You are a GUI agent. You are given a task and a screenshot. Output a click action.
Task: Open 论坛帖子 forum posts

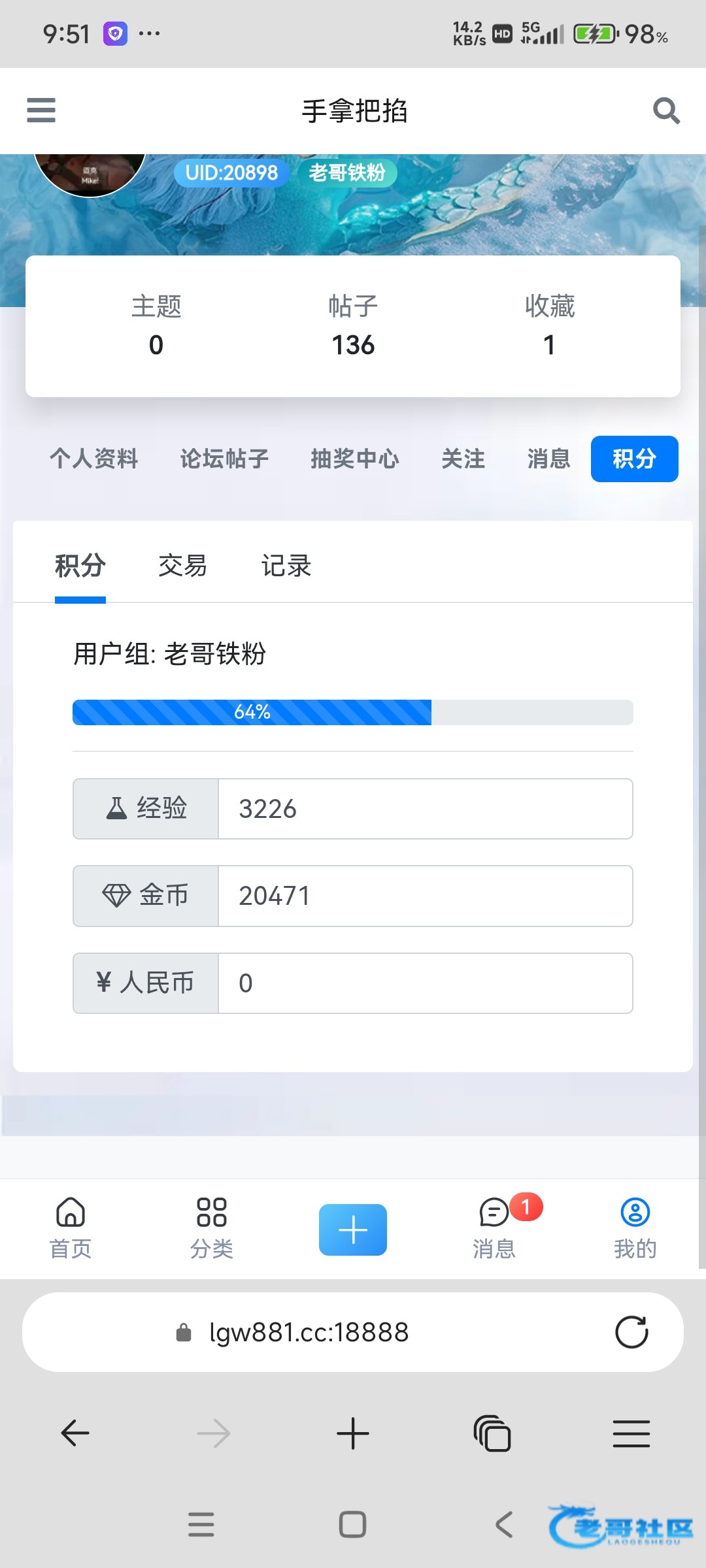(x=224, y=459)
